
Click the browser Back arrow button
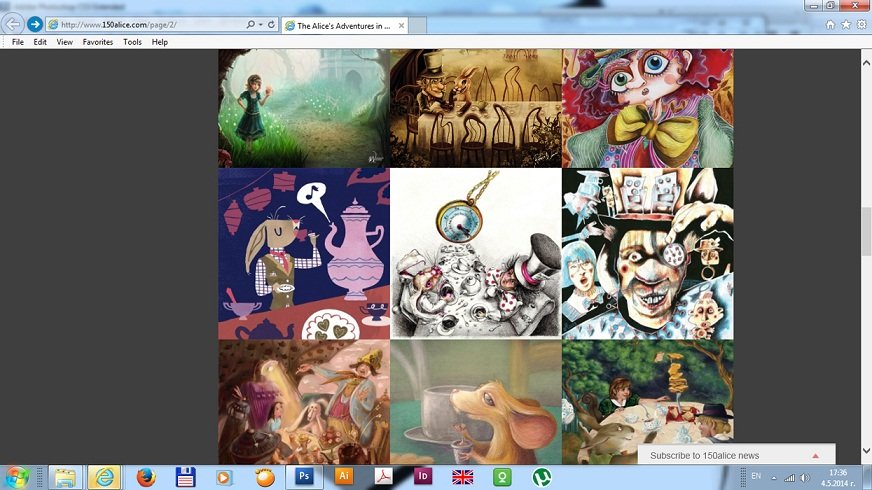tap(12, 24)
